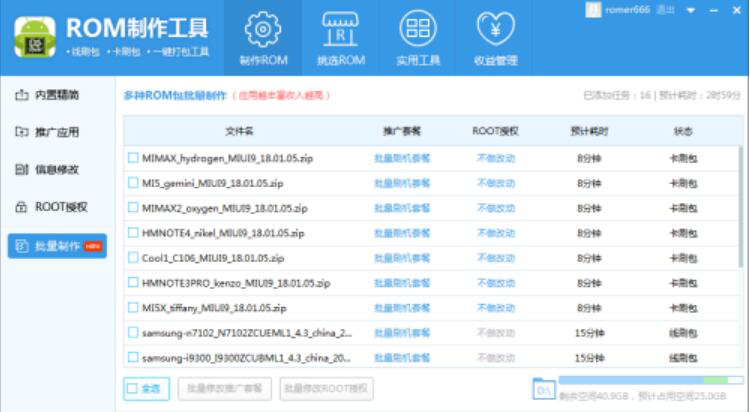Click 不做改动 link for MIMAX2_oxygen row
The image size is (750, 412).
(x=496, y=208)
